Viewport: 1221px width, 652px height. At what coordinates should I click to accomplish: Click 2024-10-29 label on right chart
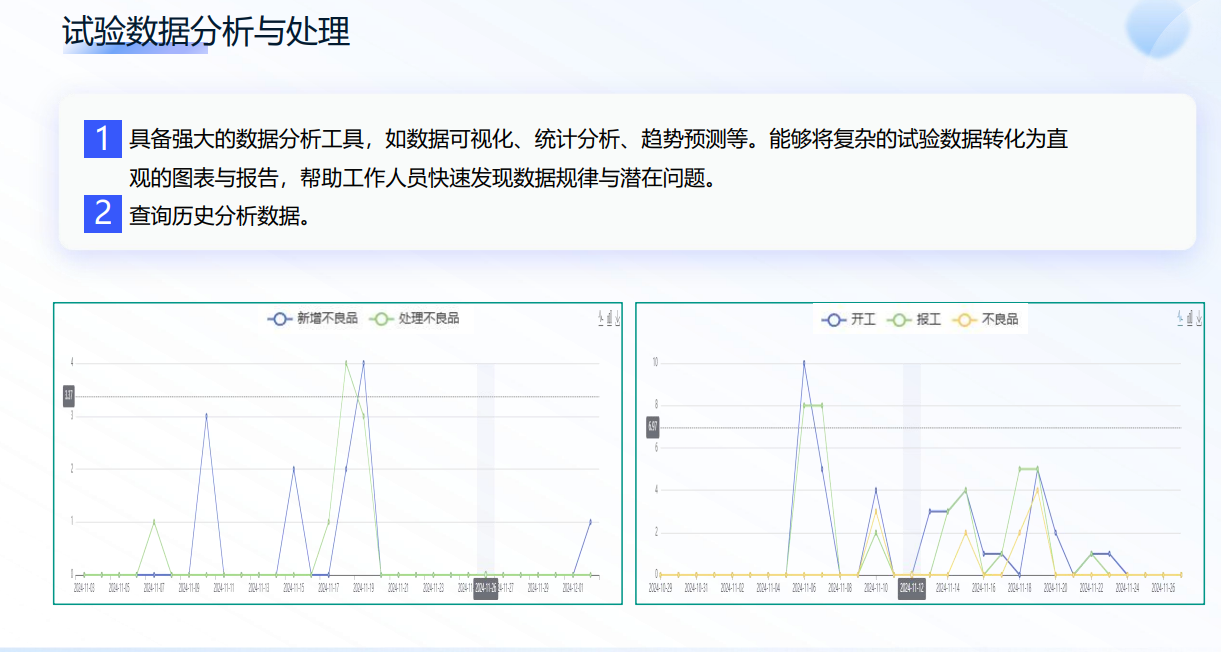[661, 588]
